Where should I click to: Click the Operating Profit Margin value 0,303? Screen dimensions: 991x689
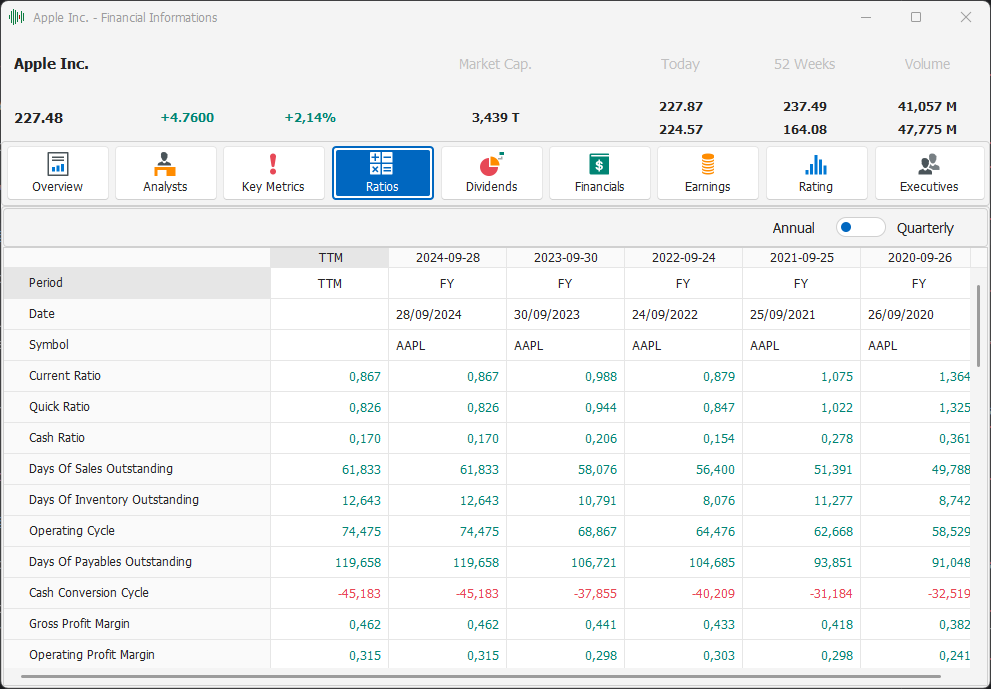(719, 655)
